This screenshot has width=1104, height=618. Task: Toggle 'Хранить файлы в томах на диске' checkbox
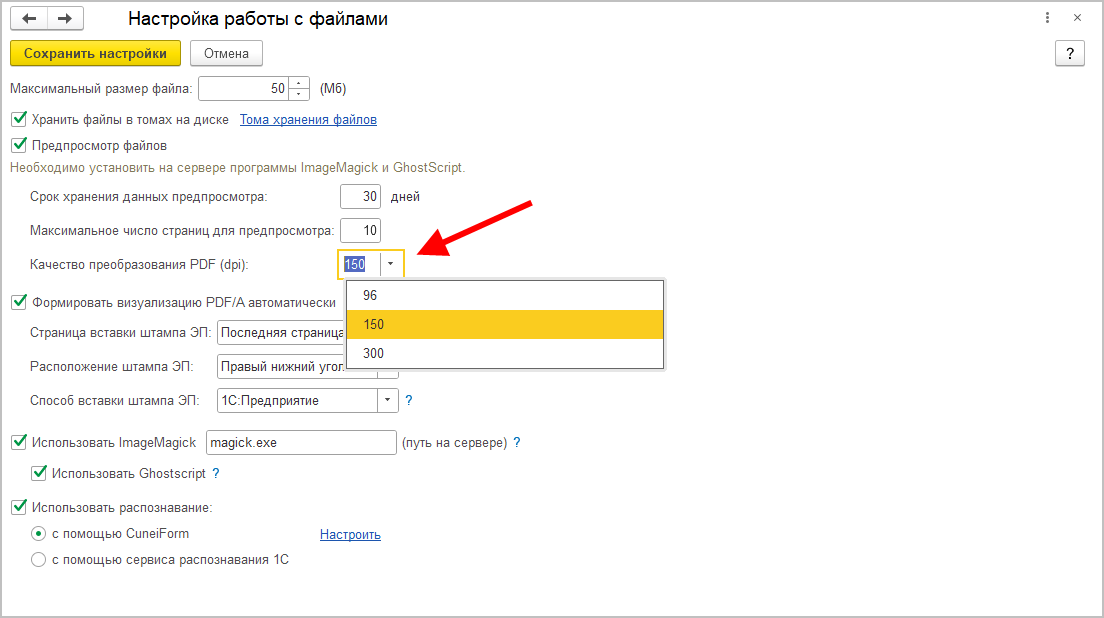[19, 119]
